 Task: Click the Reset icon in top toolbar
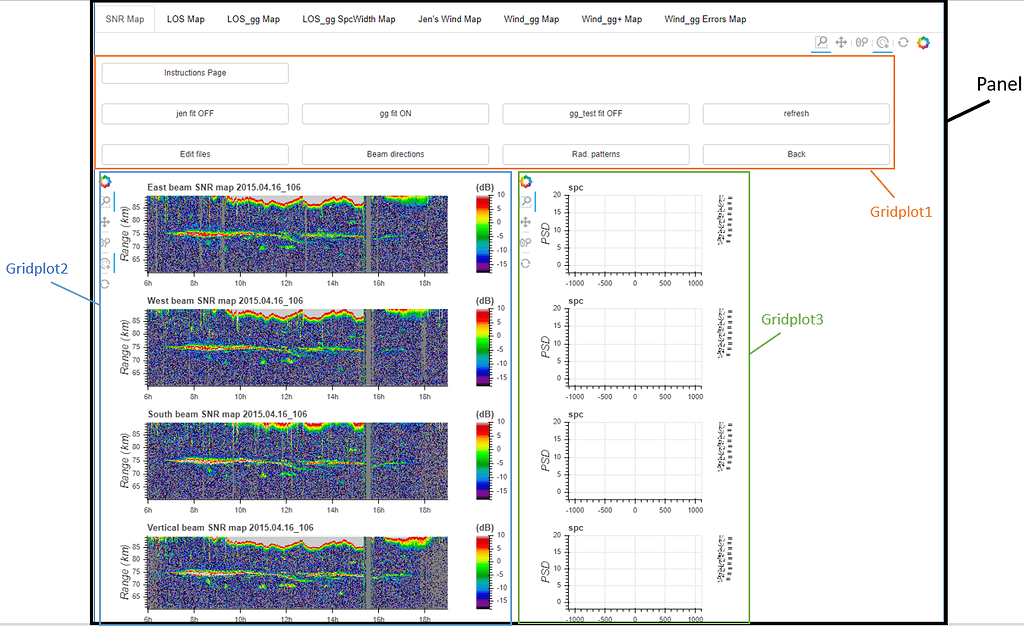(x=903, y=42)
